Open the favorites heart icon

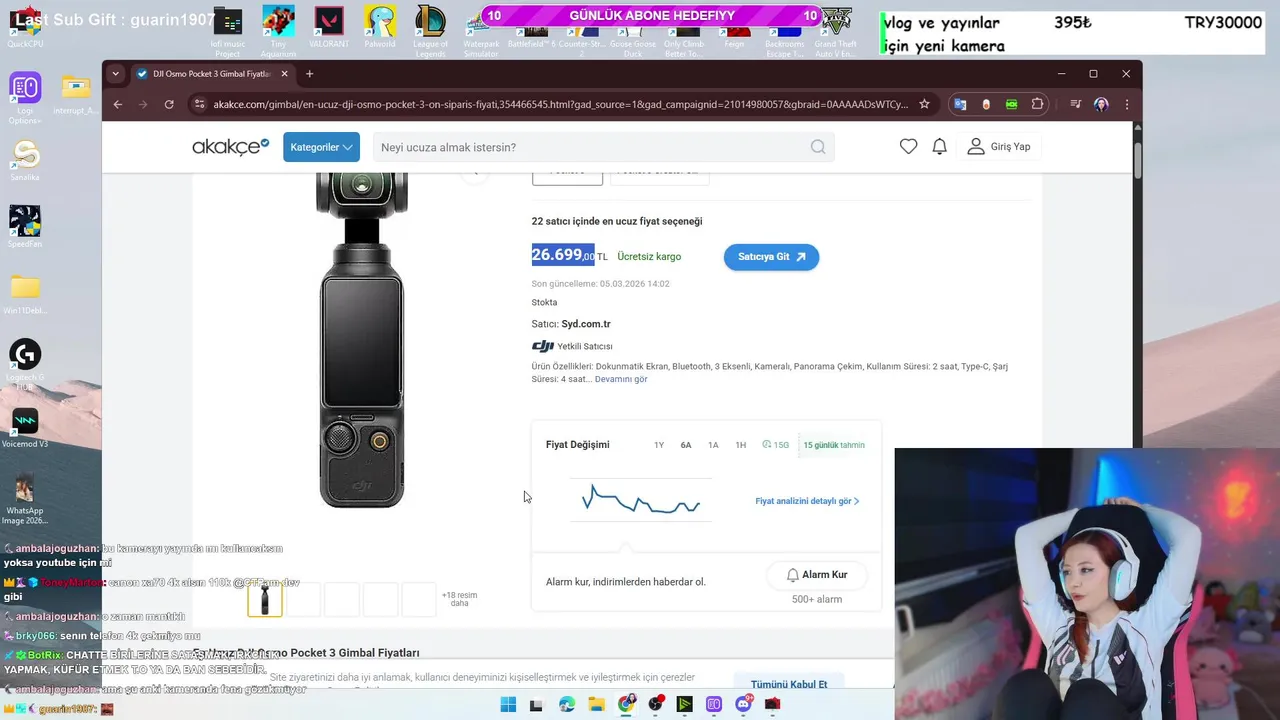[908, 147]
